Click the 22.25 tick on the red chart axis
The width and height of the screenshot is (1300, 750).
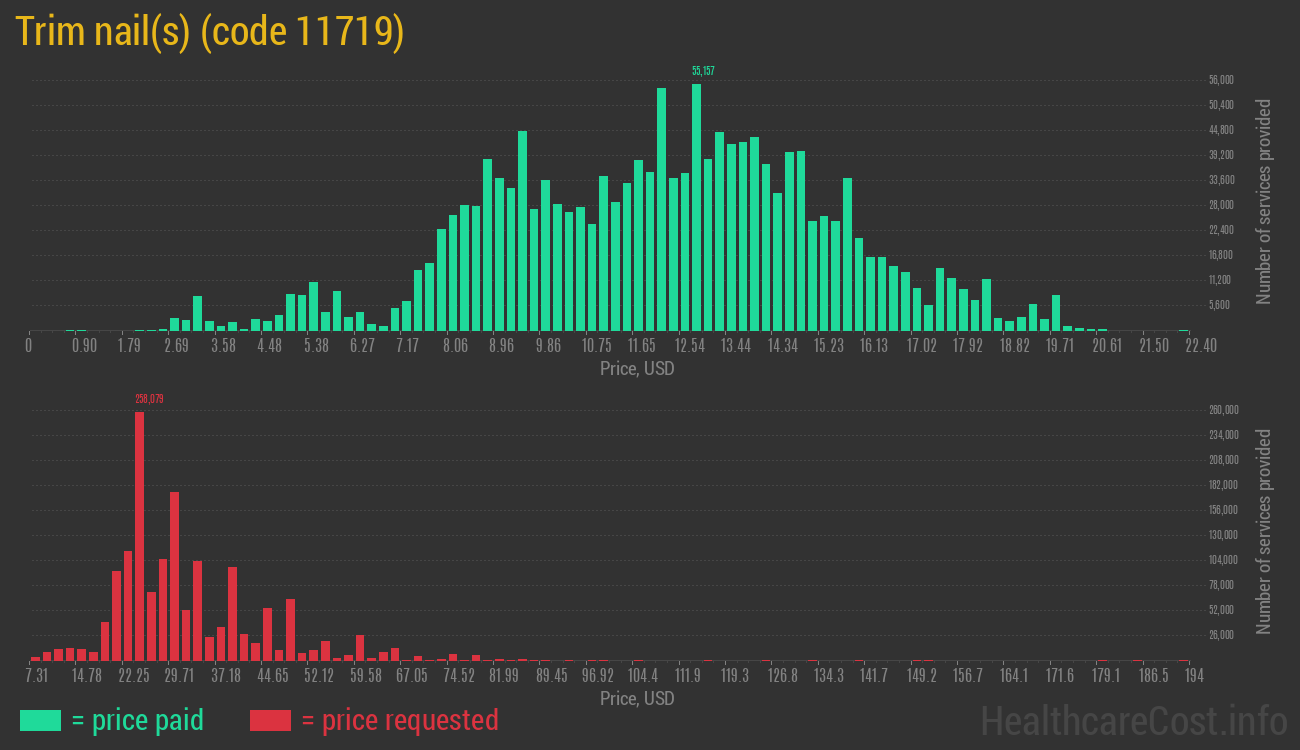(x=134, y=676)
